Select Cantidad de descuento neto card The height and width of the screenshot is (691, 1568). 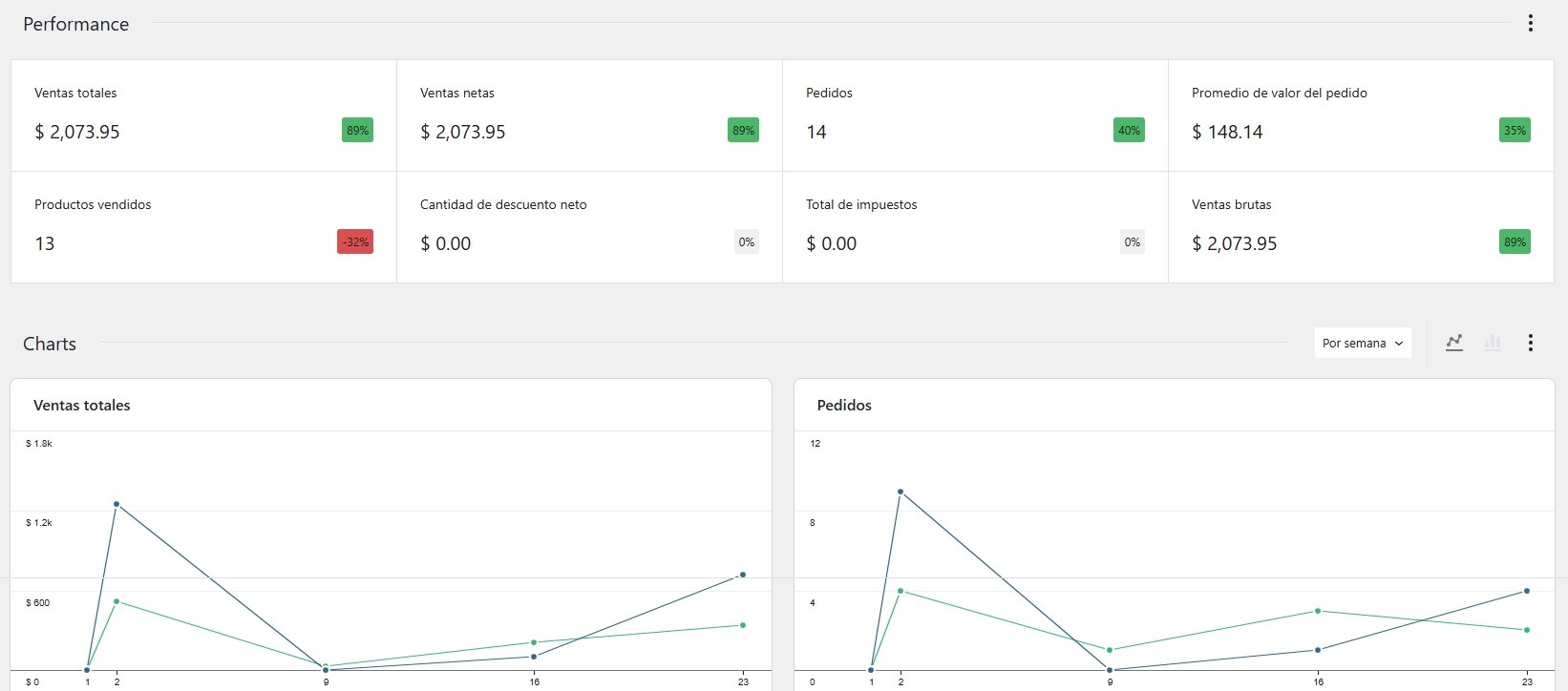tap(589, 227)
